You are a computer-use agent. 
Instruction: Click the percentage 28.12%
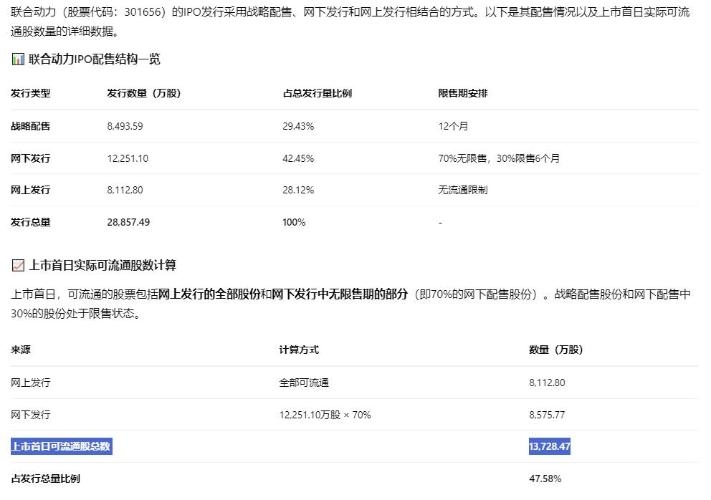point(298,190)
